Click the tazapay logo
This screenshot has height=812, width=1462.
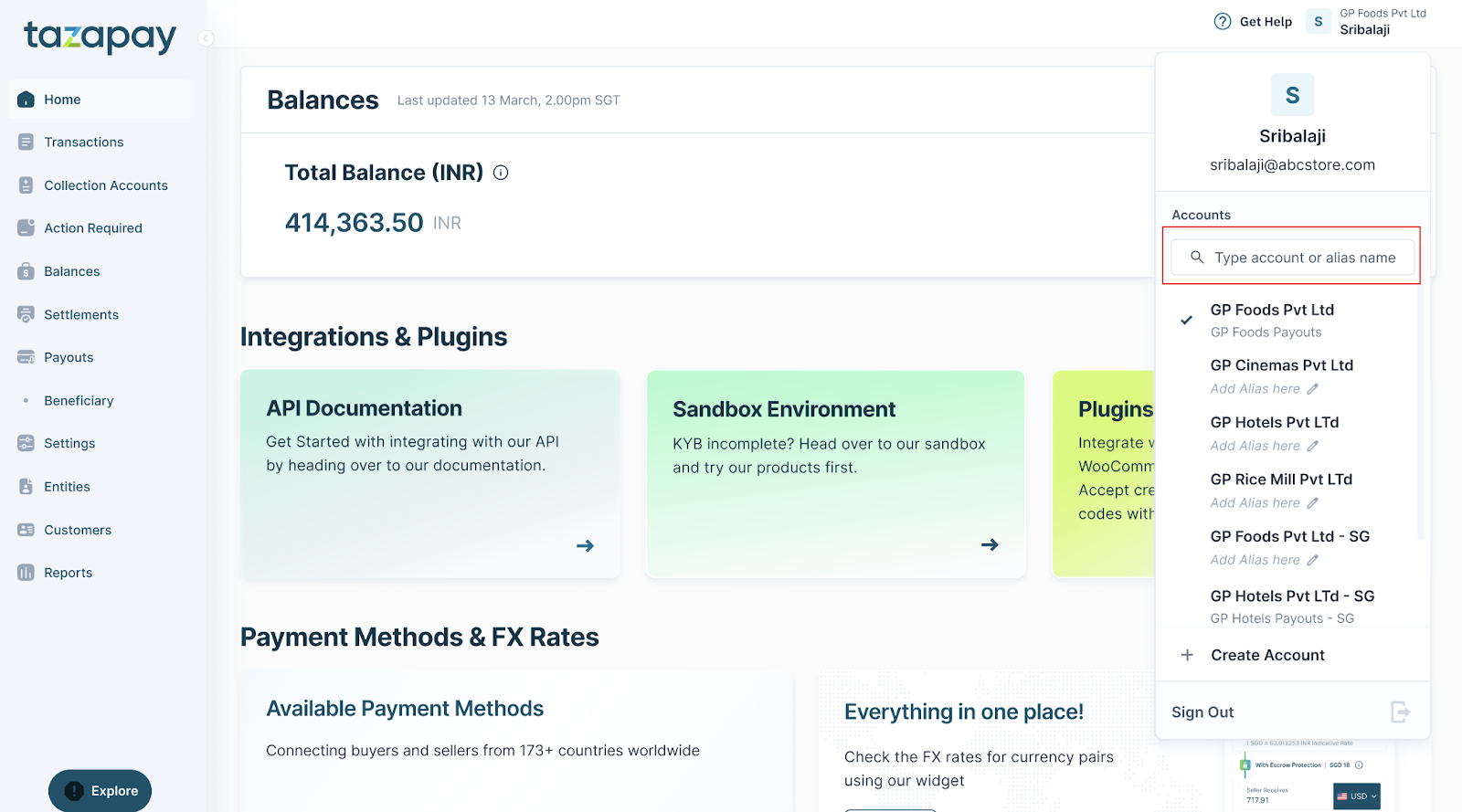[x=100, y=37]
